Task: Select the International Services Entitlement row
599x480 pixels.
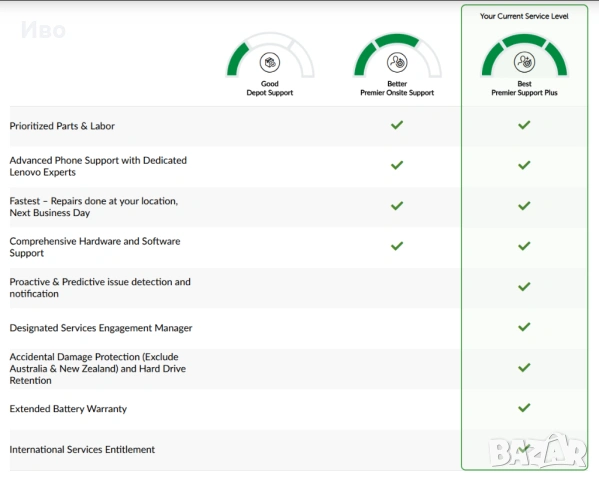Action: [x=298, y=450]
